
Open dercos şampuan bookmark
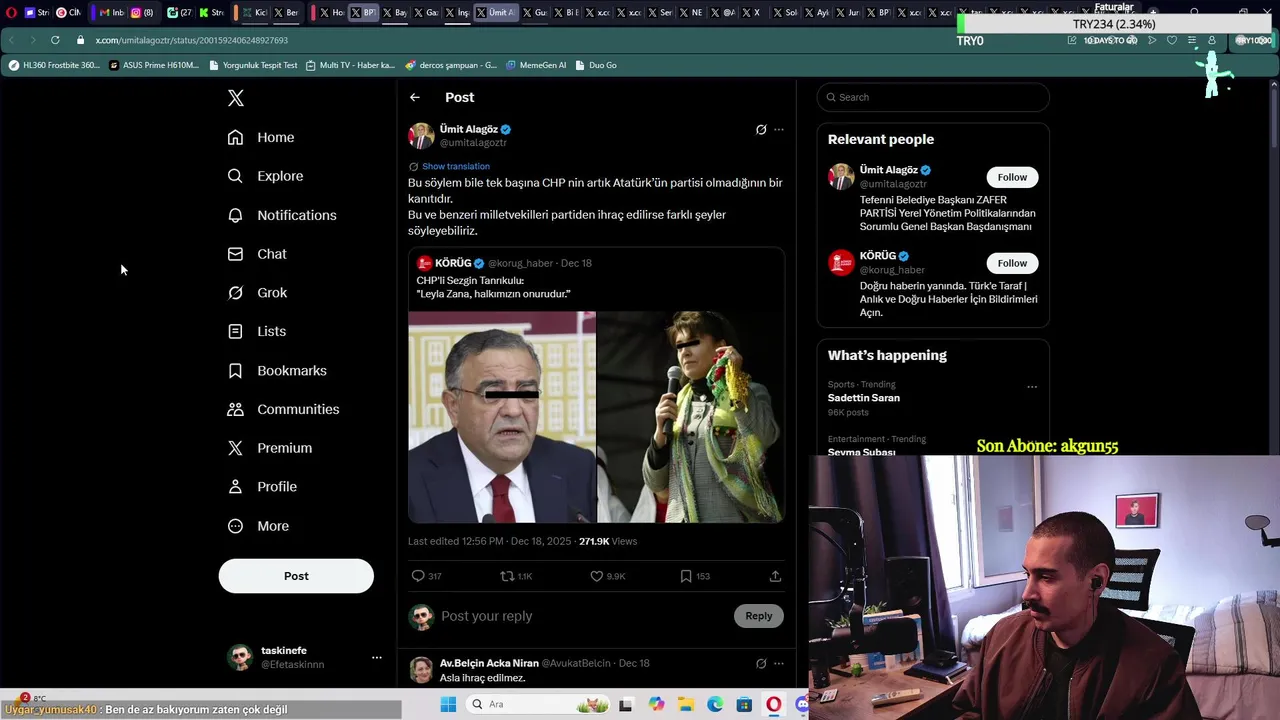(451, 65)
